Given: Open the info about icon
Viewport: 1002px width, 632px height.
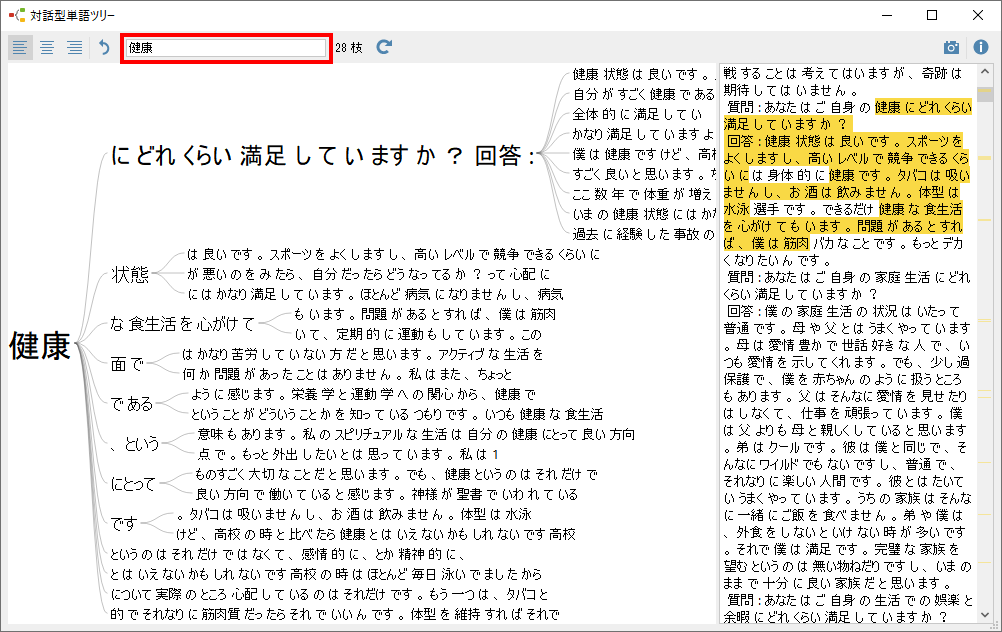Looking at the screenshot, I should click(981, 47).
